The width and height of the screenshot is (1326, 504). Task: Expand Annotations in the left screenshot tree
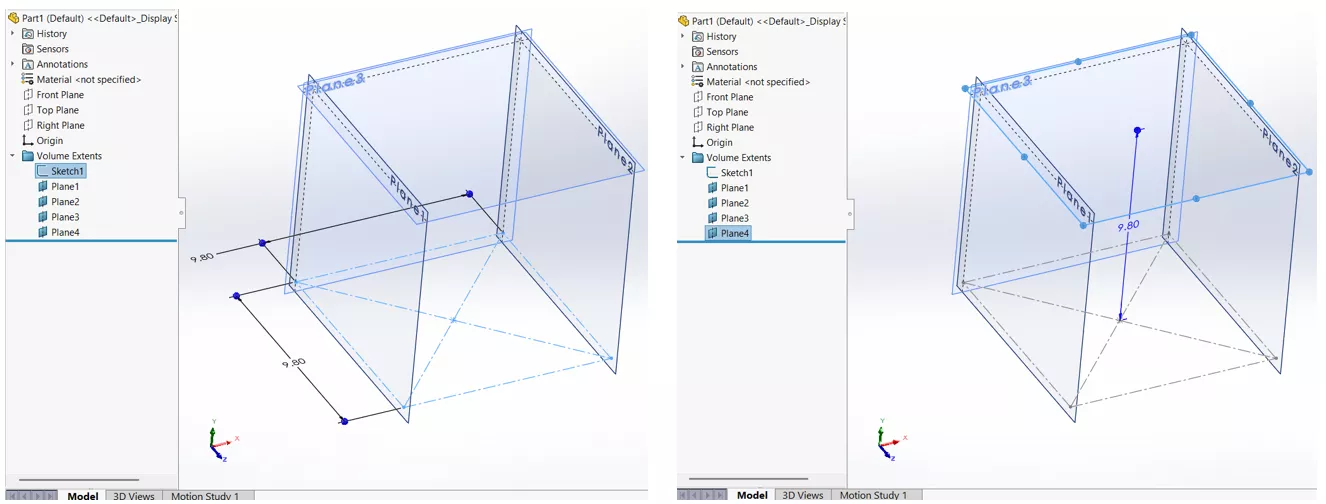point(13,65)
